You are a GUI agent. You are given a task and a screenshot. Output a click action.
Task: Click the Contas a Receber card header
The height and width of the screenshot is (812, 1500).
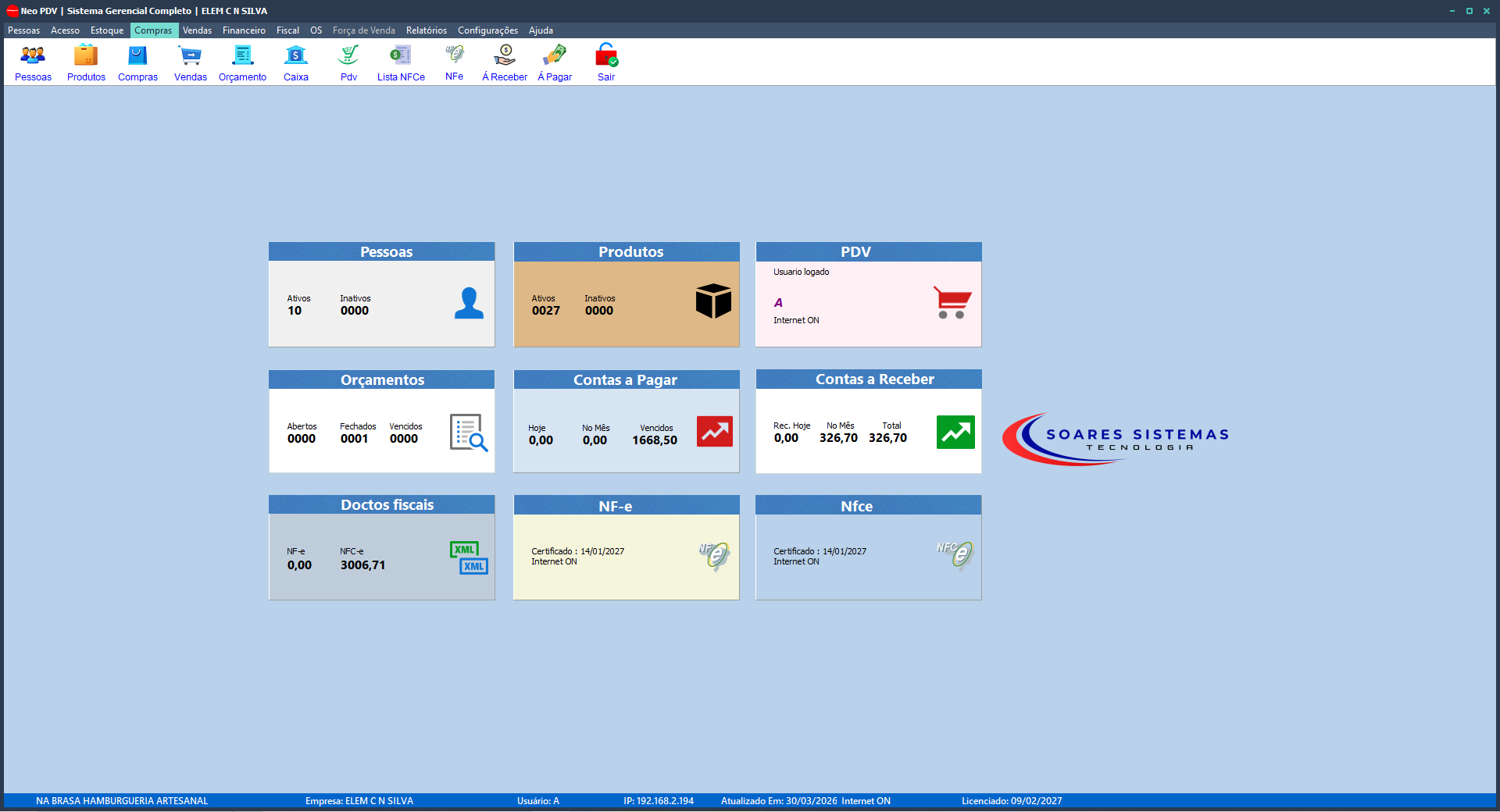[869, 379]
